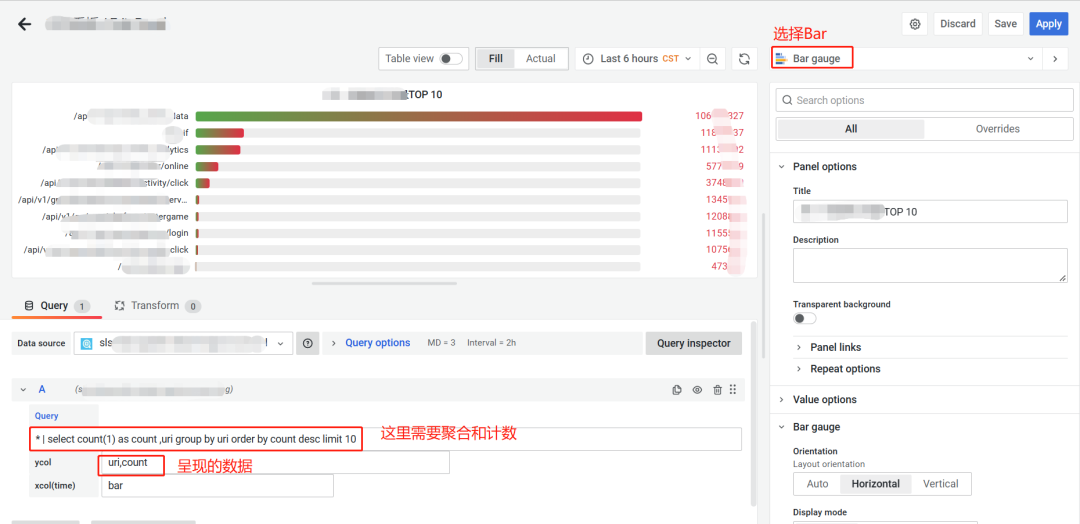The width and height of the screenshot is (1080, 524).
Task: Collapse the Bar gauge options section
Action: (x=816, y=427)
